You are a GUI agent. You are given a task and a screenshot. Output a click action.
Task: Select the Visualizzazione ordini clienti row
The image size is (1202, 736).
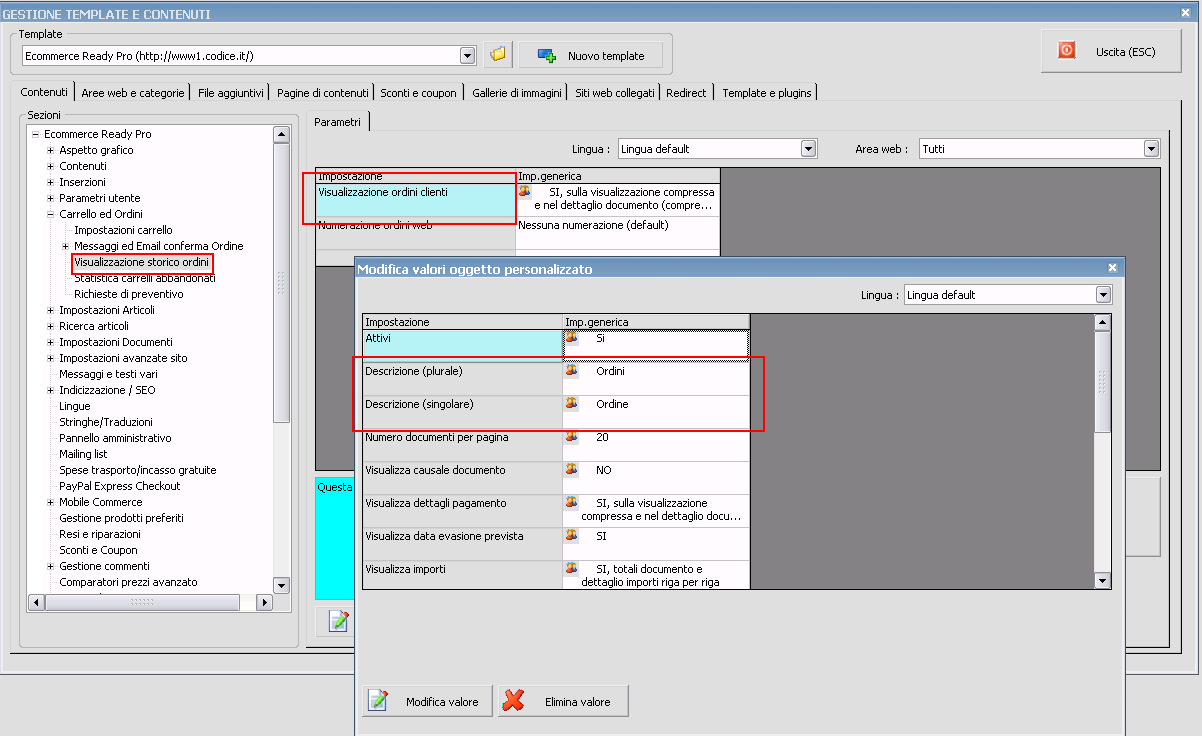[x=416, y=200]
